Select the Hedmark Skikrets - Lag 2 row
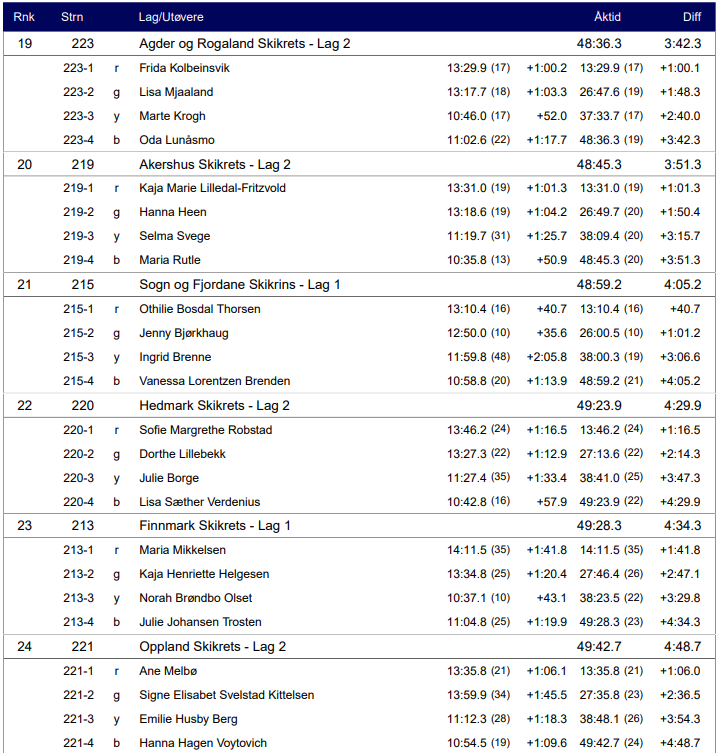This screenshot has height=753, width=718. pos(214,406)
